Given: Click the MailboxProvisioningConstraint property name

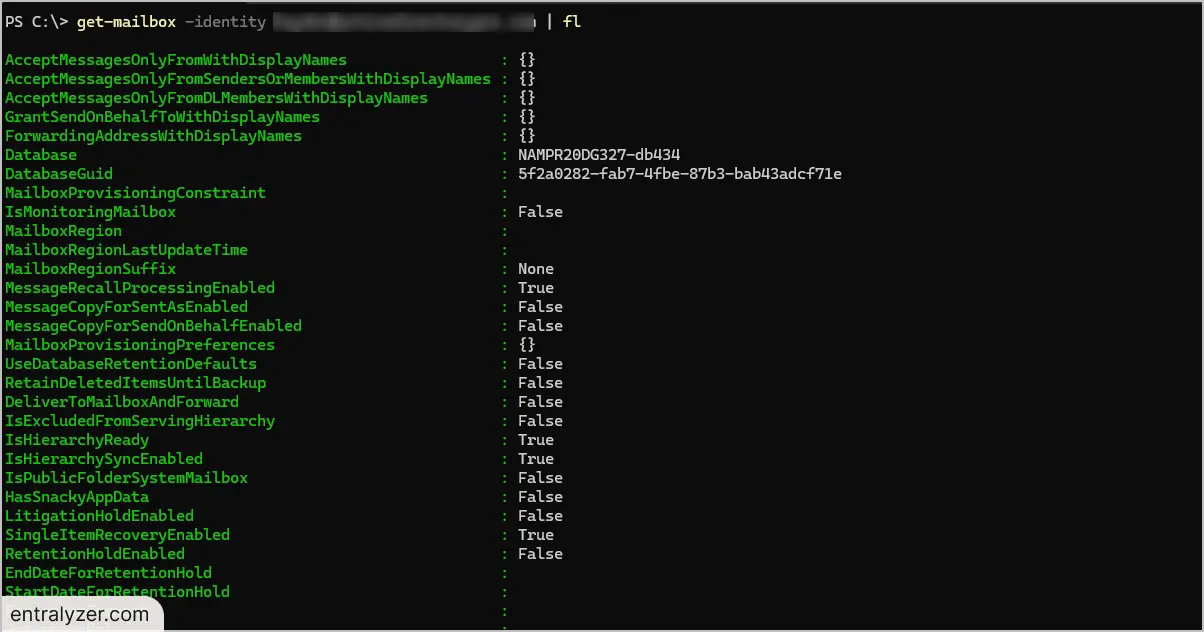Looking at the screenshot, I should pos(135,193).
